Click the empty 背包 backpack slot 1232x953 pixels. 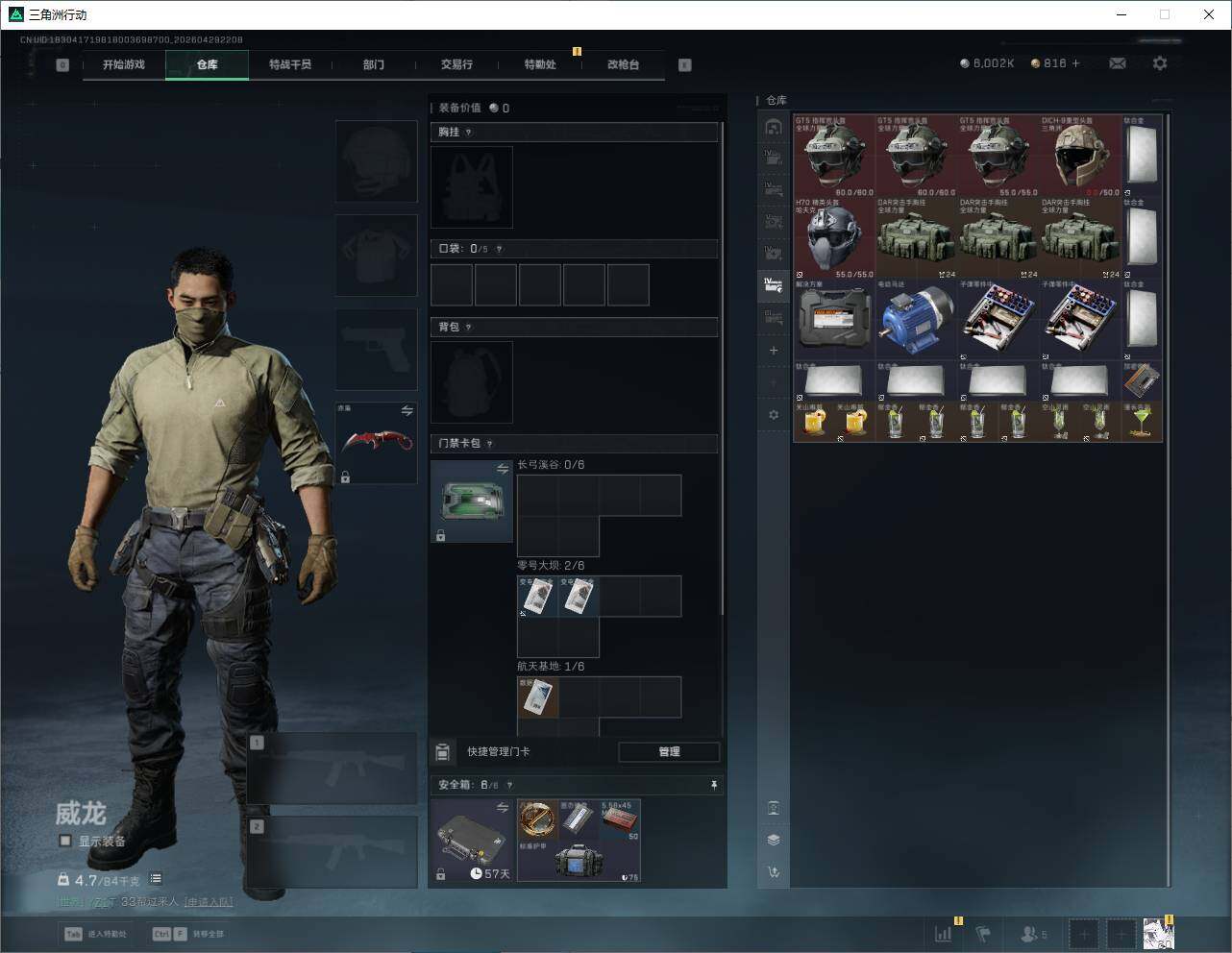[x=472, y=381]
